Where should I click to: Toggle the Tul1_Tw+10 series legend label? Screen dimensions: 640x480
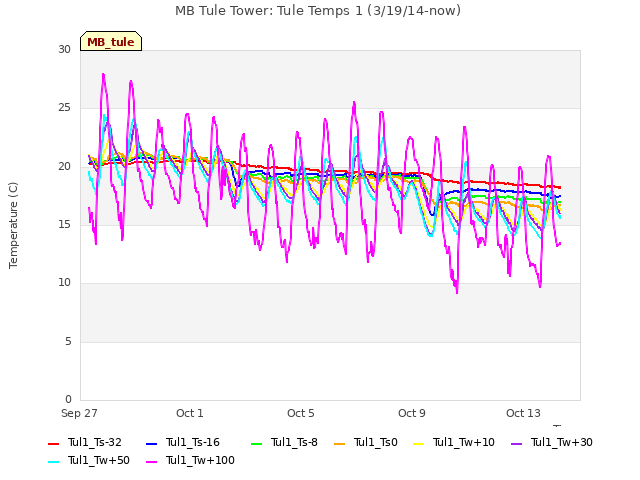[464, 442]
